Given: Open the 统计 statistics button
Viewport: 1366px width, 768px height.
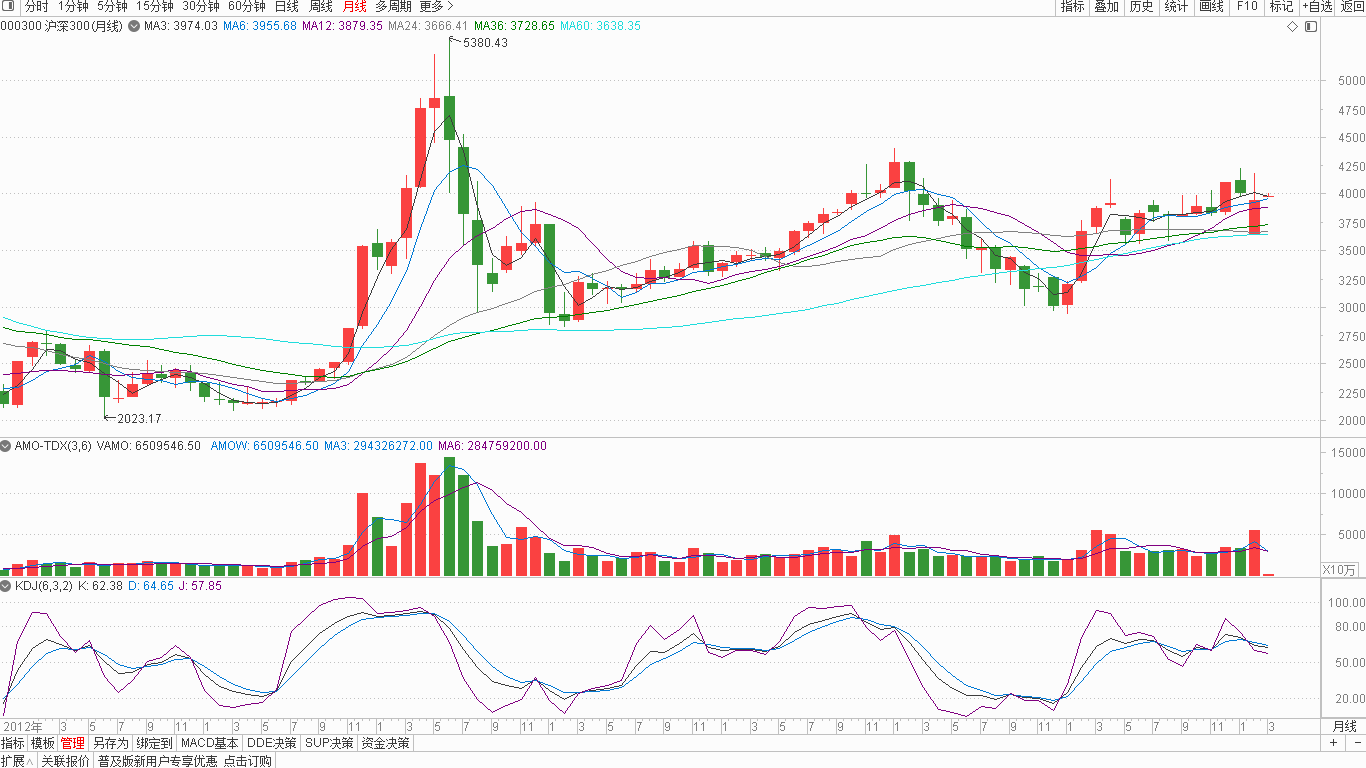Looking at the screenshot, I should tap(1176, 7).
